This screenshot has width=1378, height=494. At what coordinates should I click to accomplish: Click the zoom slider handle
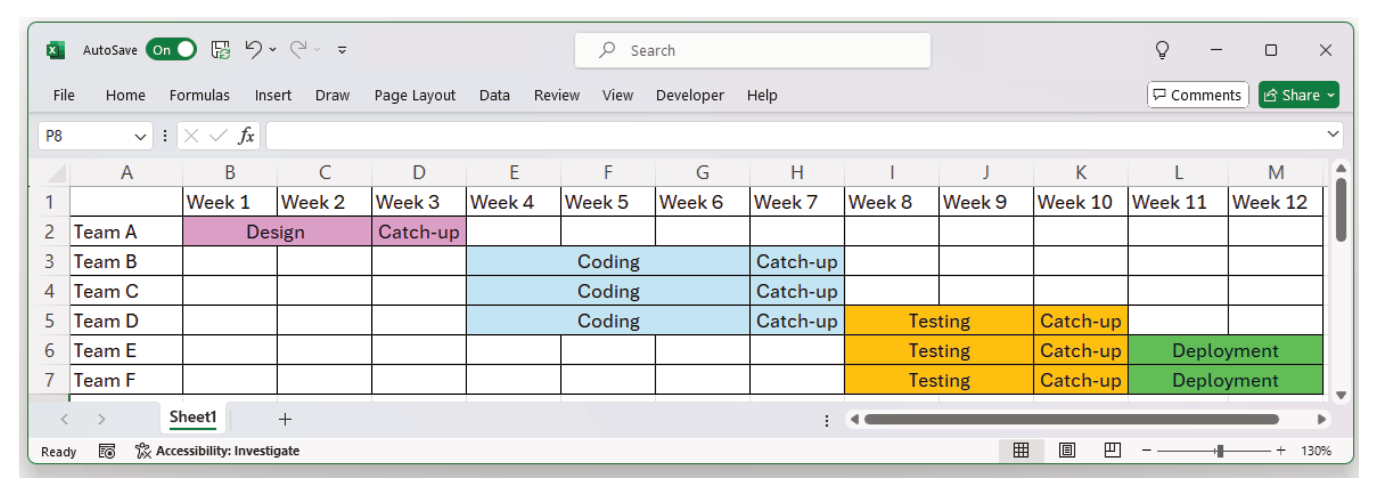1220,451
